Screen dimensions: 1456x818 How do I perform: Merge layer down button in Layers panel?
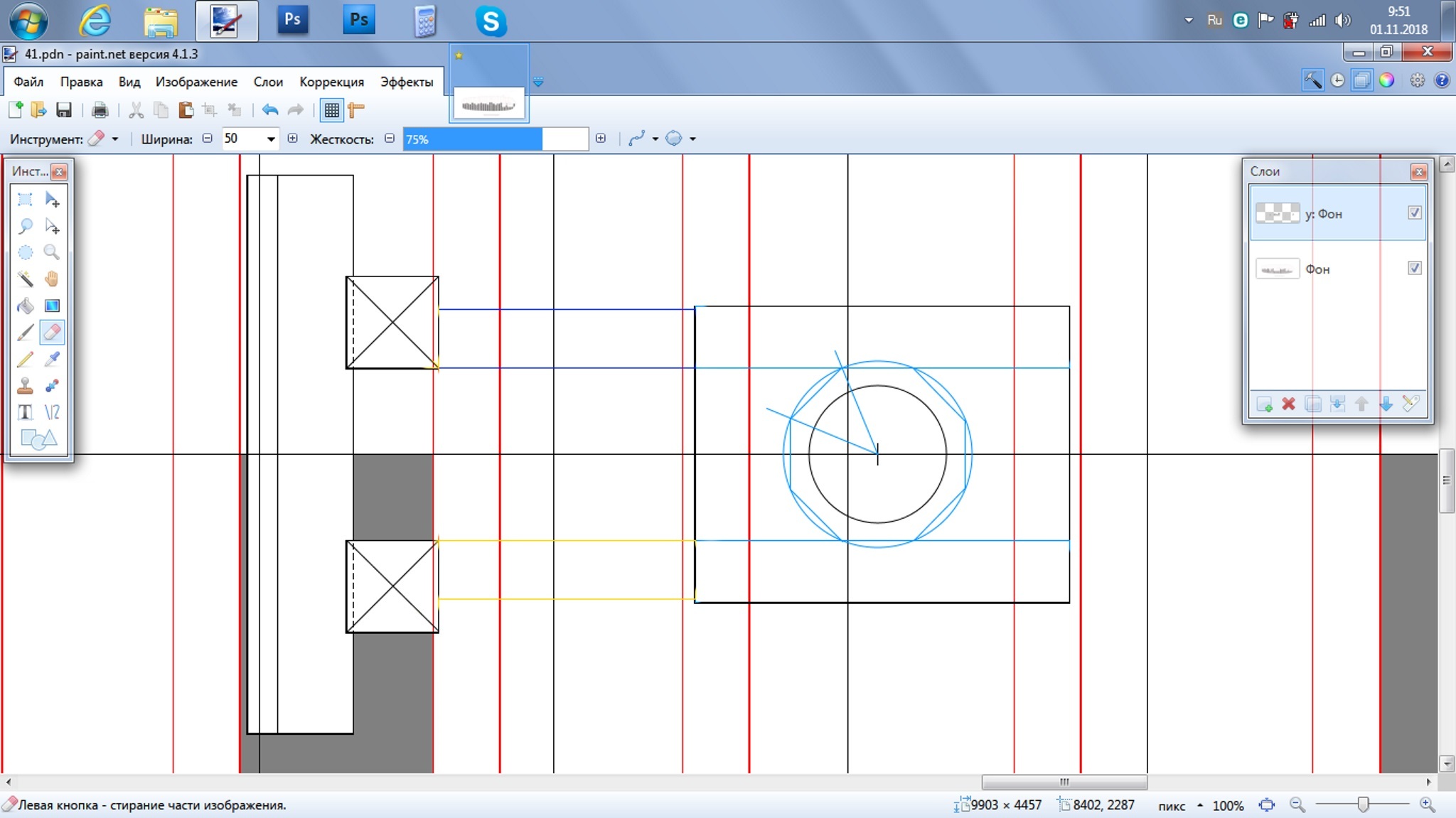(1337, 404)
